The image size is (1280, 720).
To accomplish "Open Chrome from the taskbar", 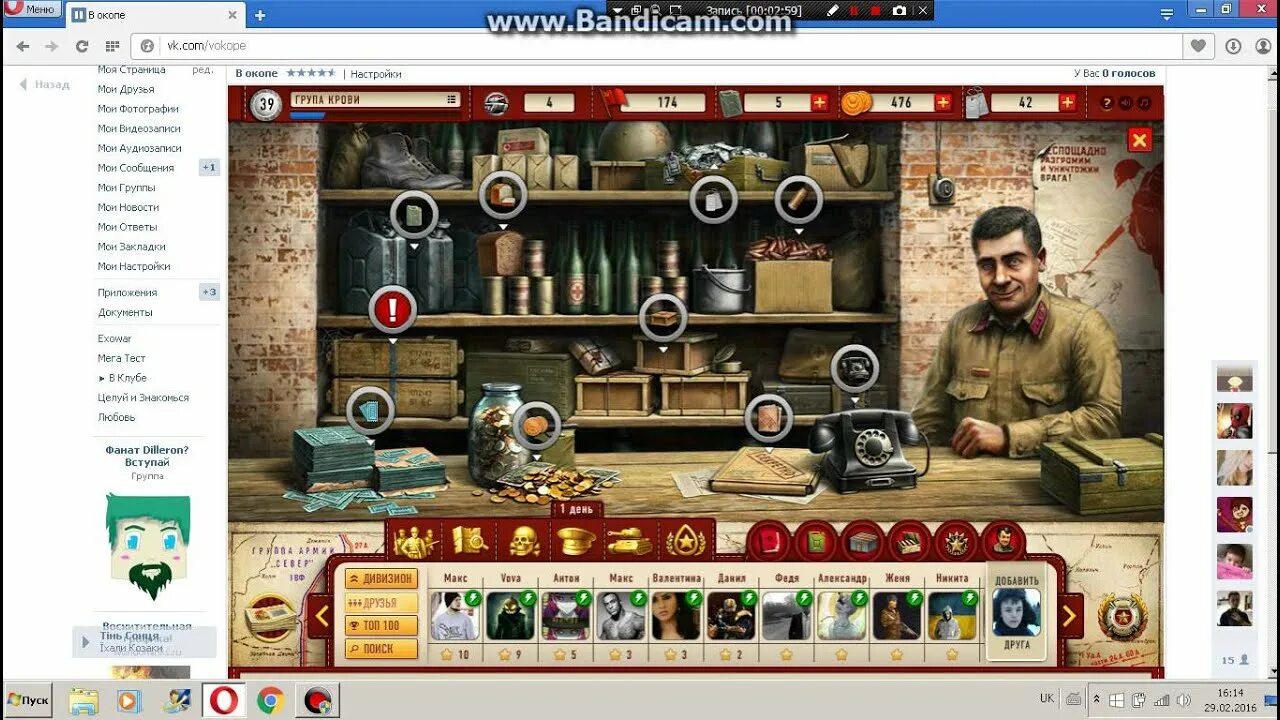I will [x=269, y=700].
